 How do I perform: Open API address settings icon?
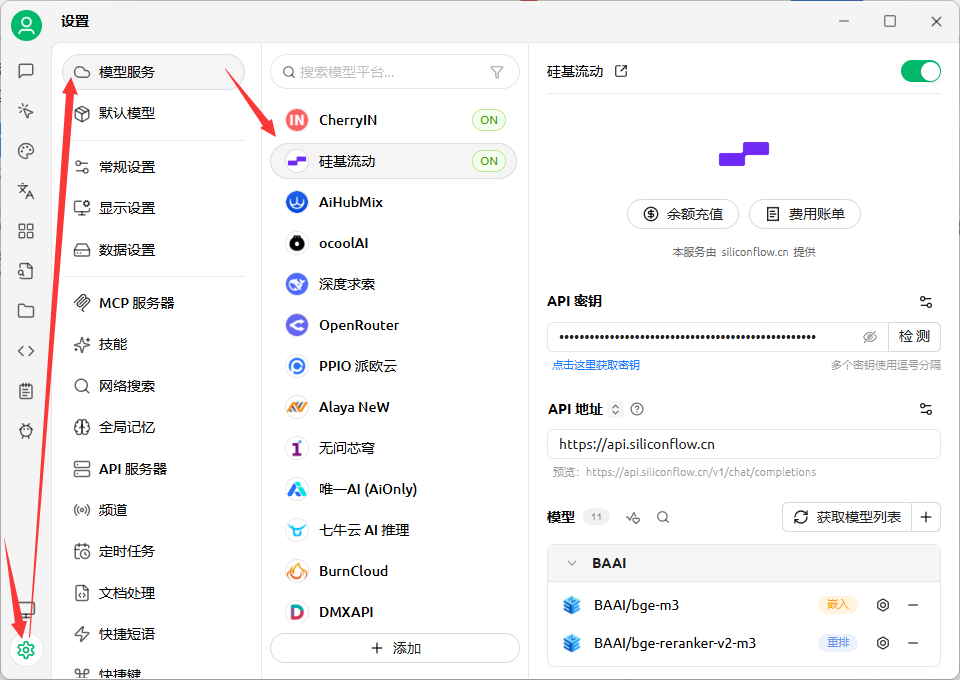coord(926,409)
